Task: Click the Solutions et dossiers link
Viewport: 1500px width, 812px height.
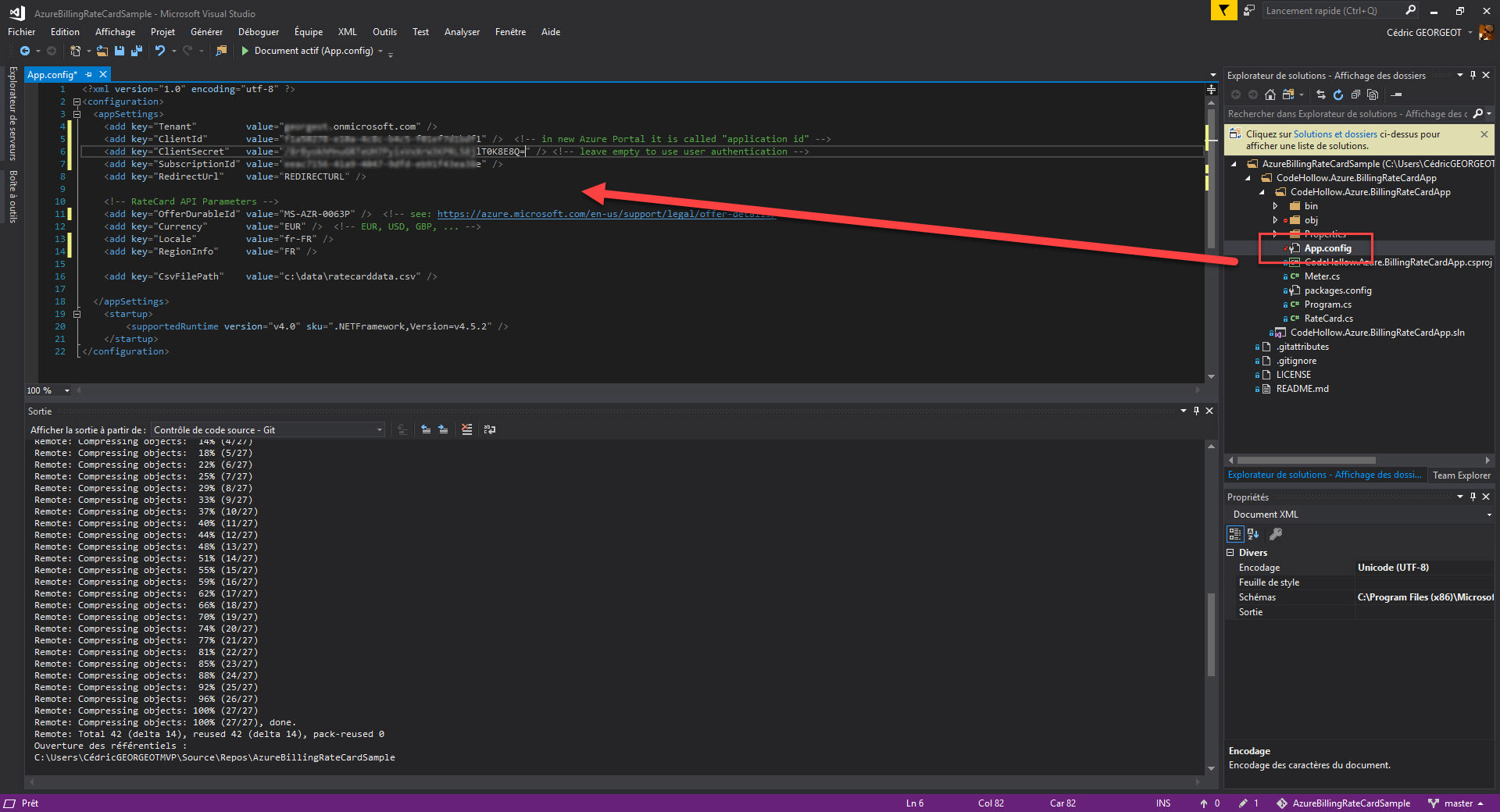Action: pos(1335,134)
